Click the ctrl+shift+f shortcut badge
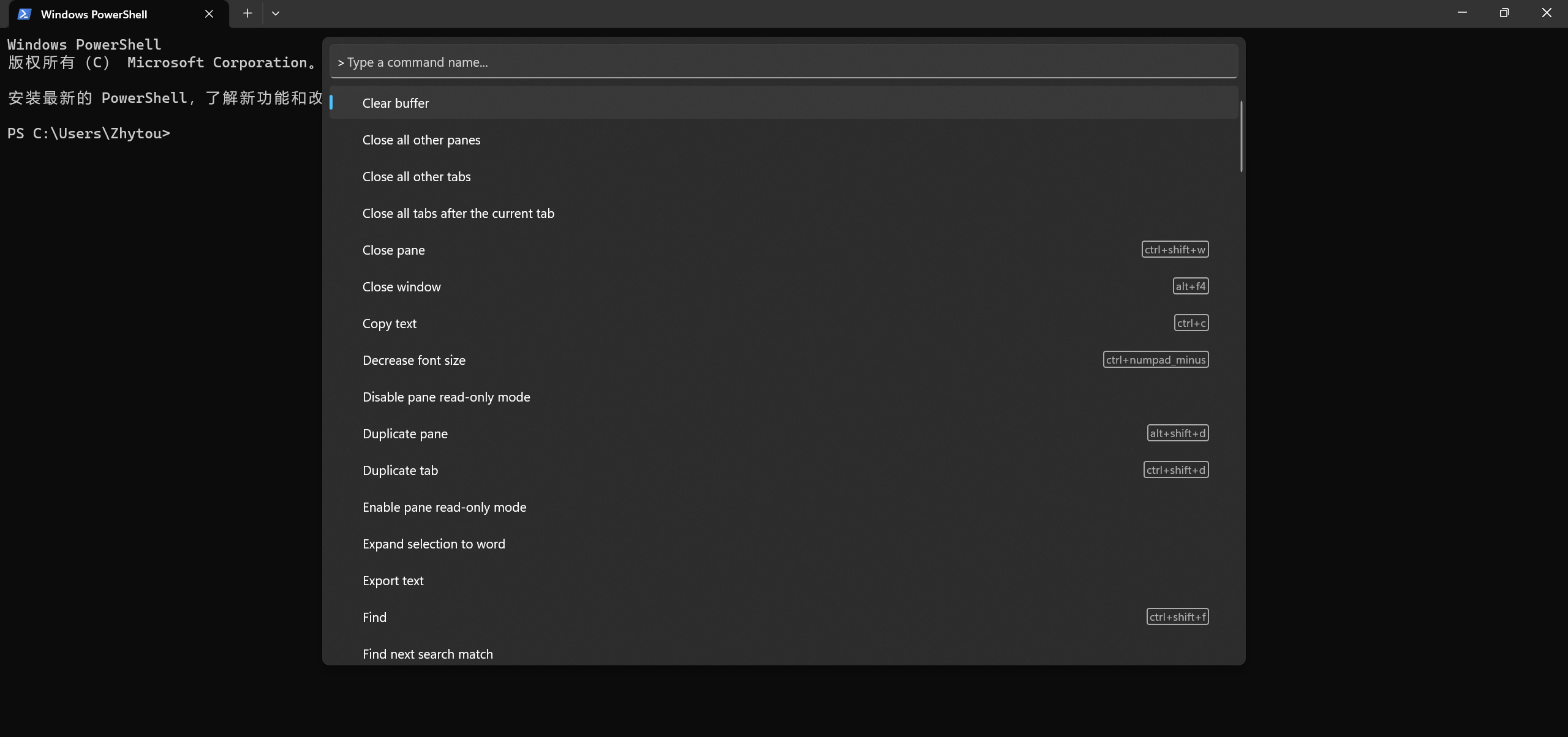Screen dimensions: 1568x737 (x=1177, y=616)
